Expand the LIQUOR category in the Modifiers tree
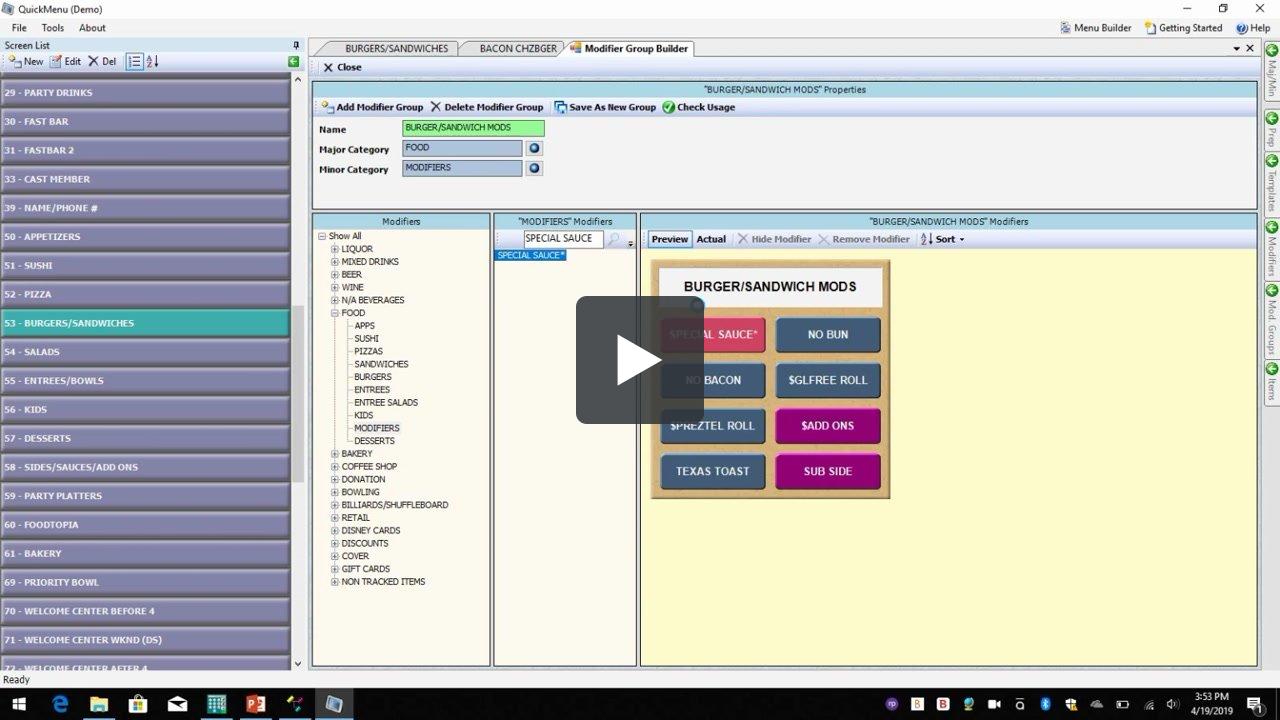Image resolution: width=1280 pixels, height=720 pixels. tap(334, 248)
